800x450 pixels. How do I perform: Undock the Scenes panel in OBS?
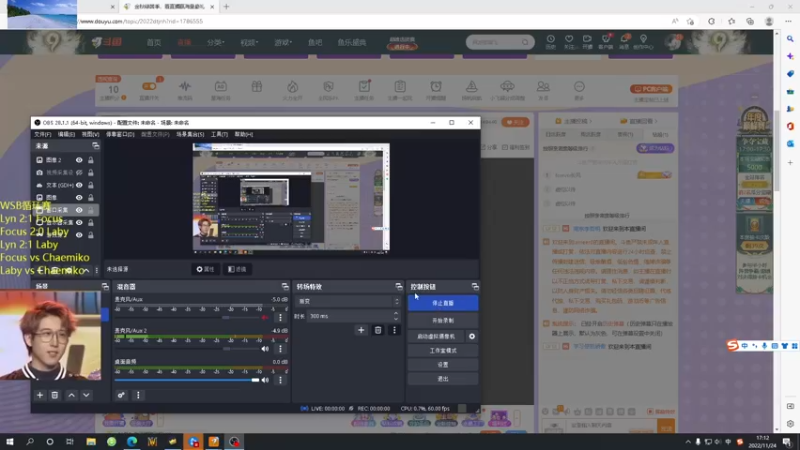pos(105,287)
